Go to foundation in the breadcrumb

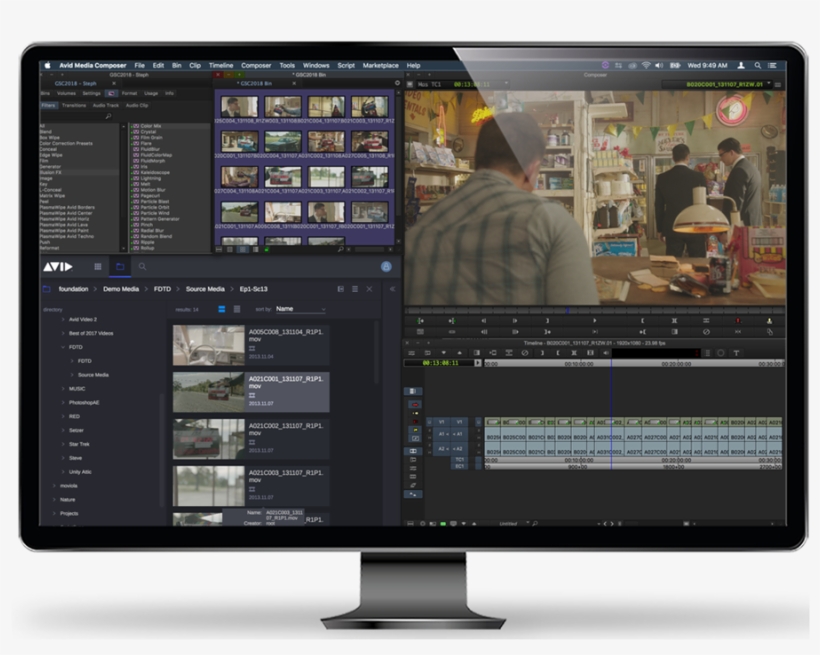click(x=73, y=289)
